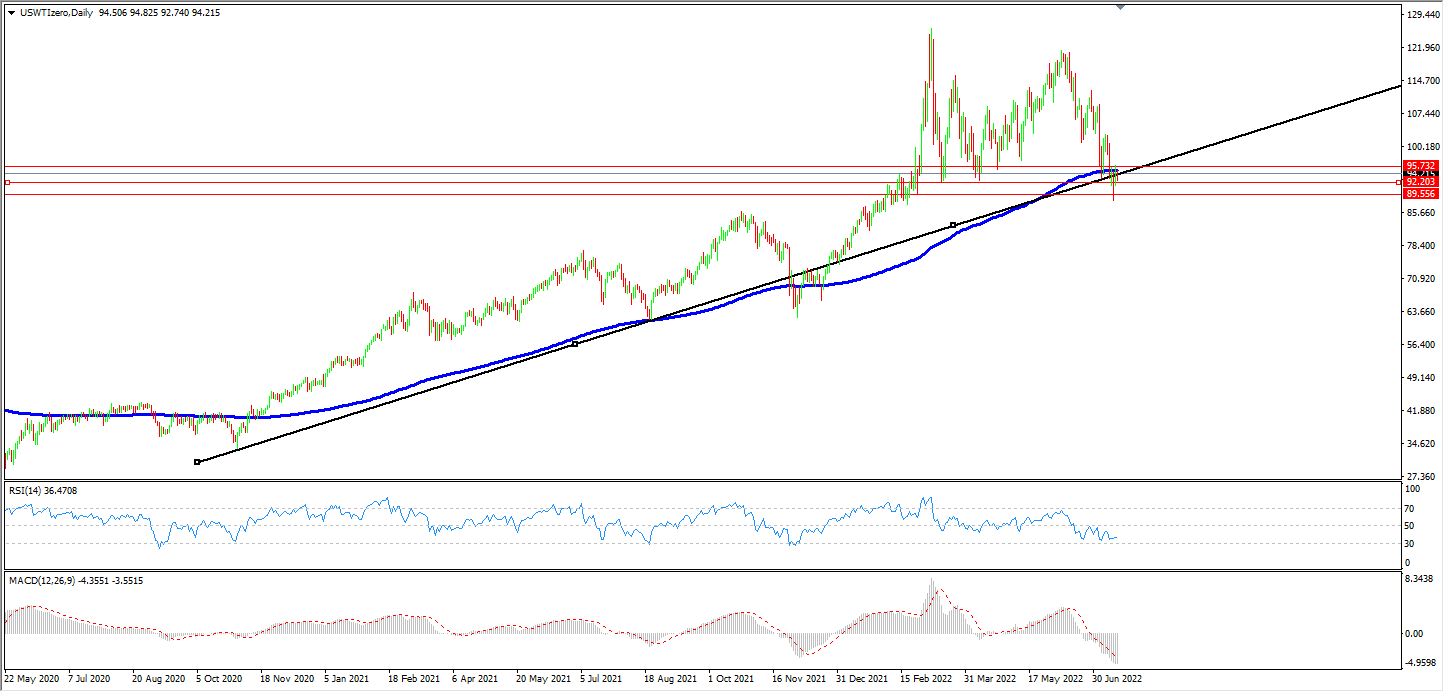This screenshot has height=692, width=1444.
Task: Click the 129.440 price axis label
Action: point(1422,15)
